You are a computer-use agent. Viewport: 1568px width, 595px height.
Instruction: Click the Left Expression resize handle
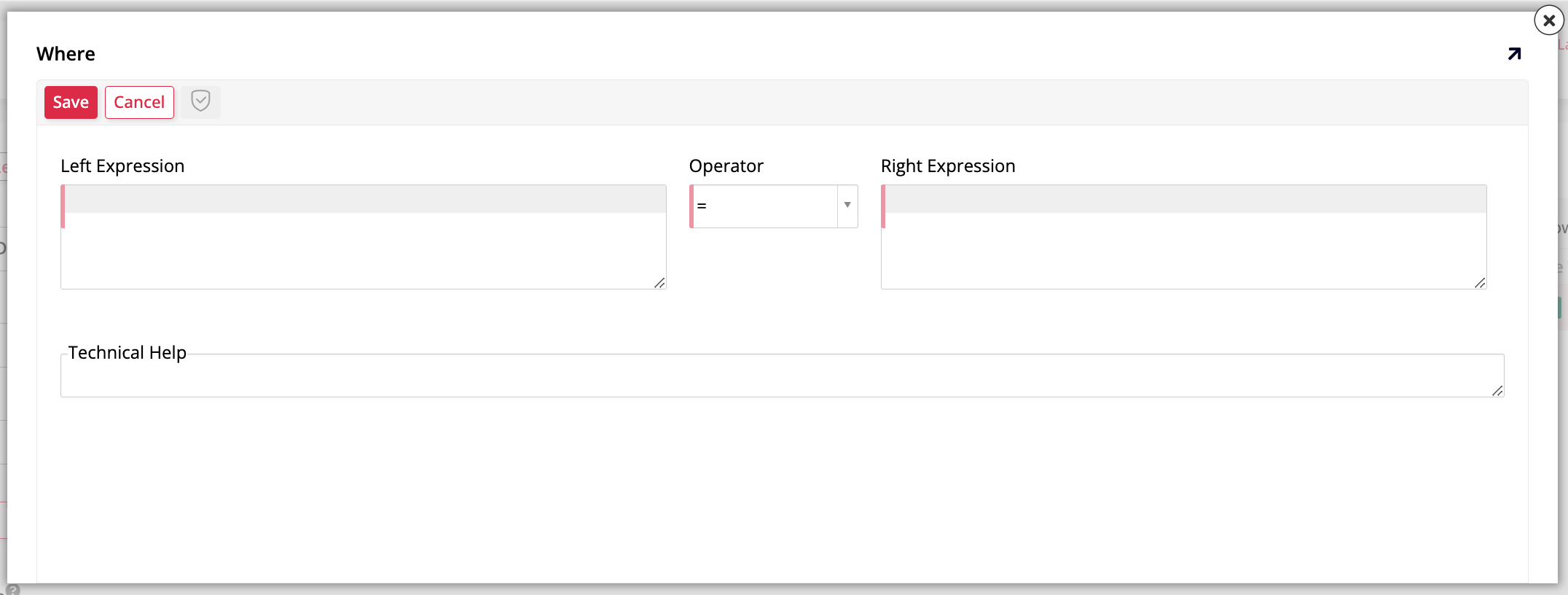pos(659,283)
